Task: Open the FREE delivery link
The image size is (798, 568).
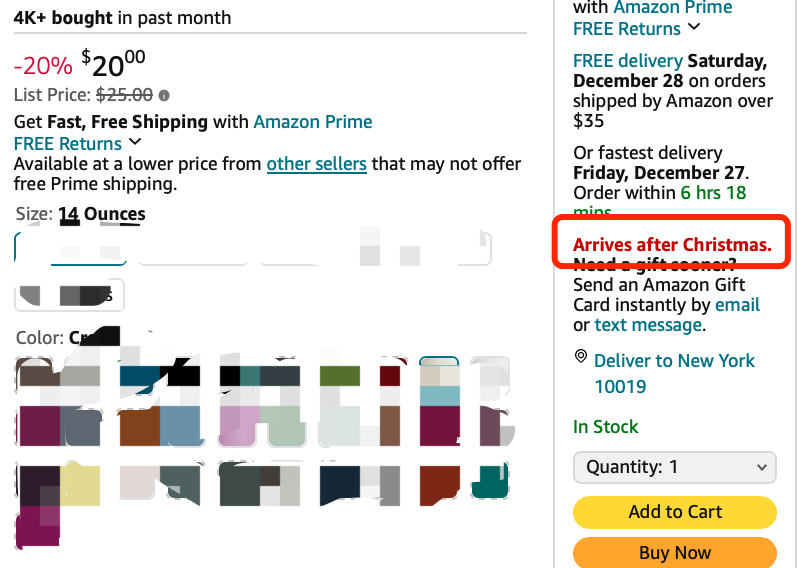Action: (x=628, y=61)
